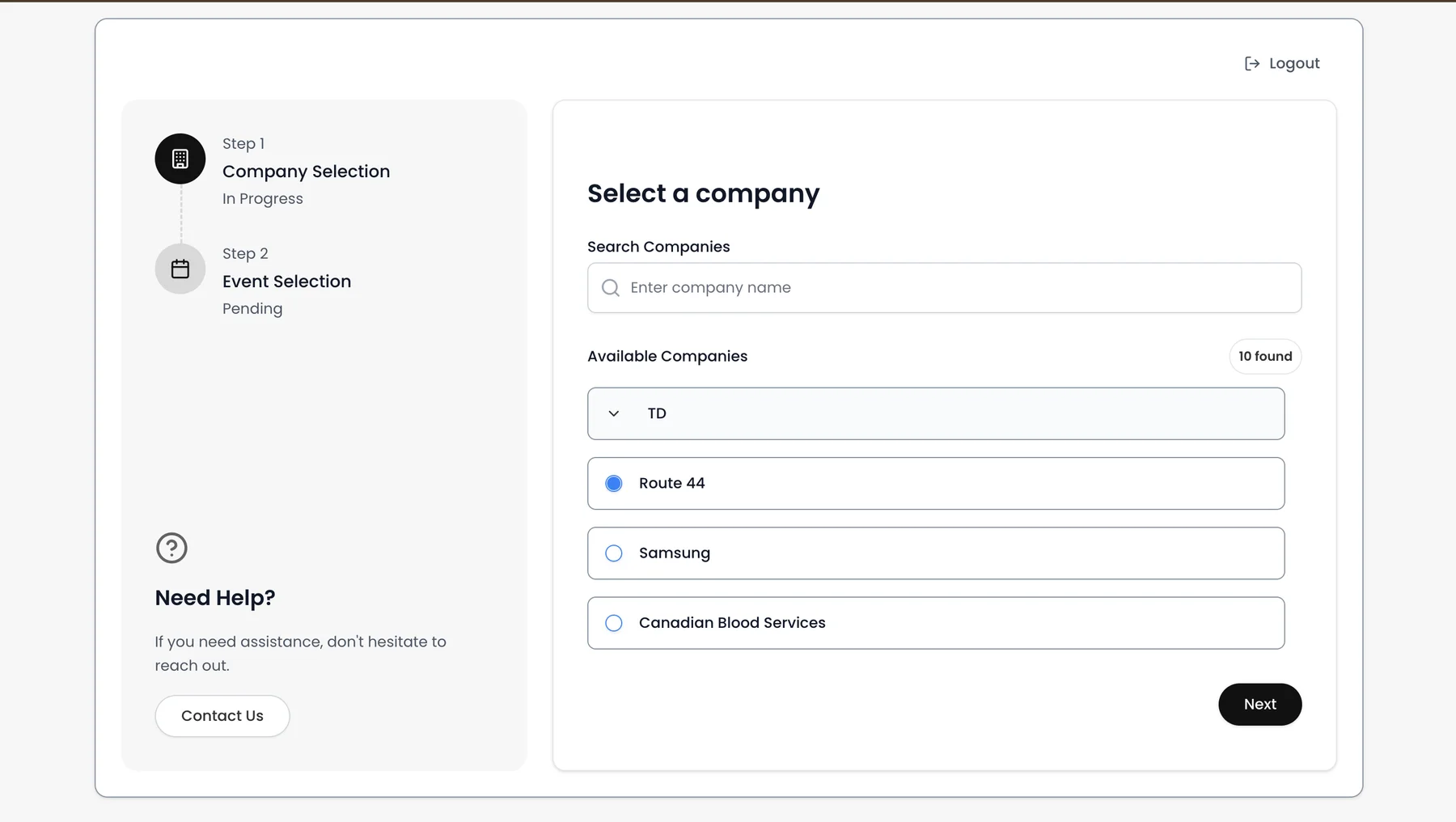Click the Next button
This screenshot has width=1456, height=822.
1259,705
